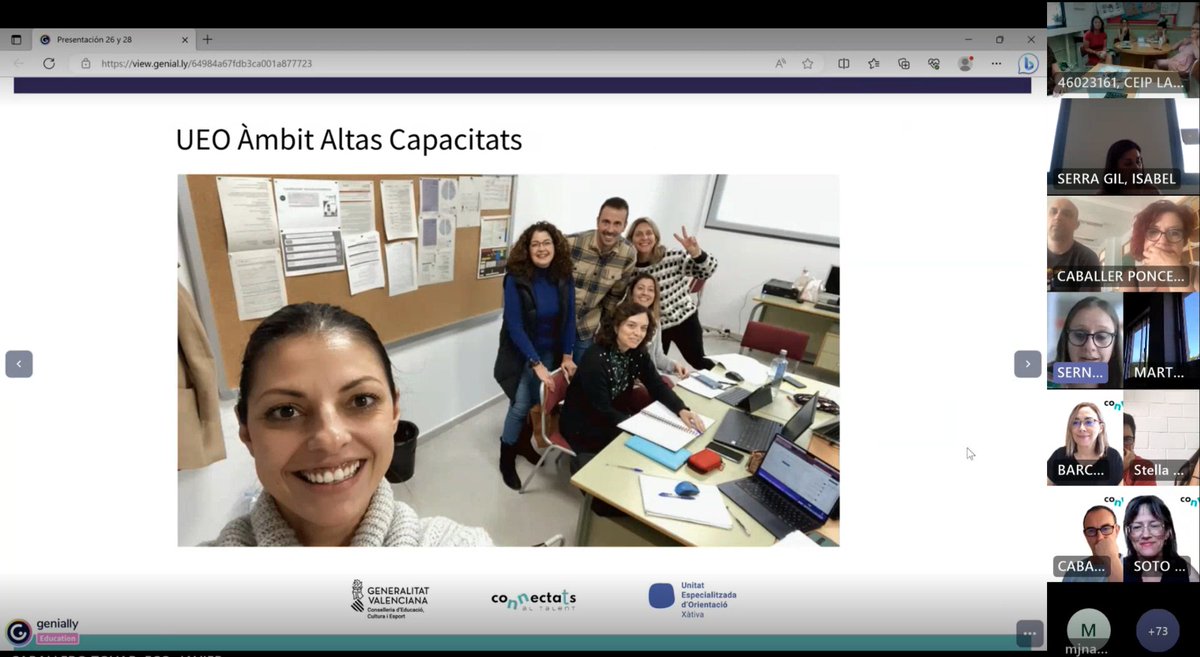This screenshot has height=657, width=1200.
Task: Open the Read aloud icon
Action: (780, 63)
